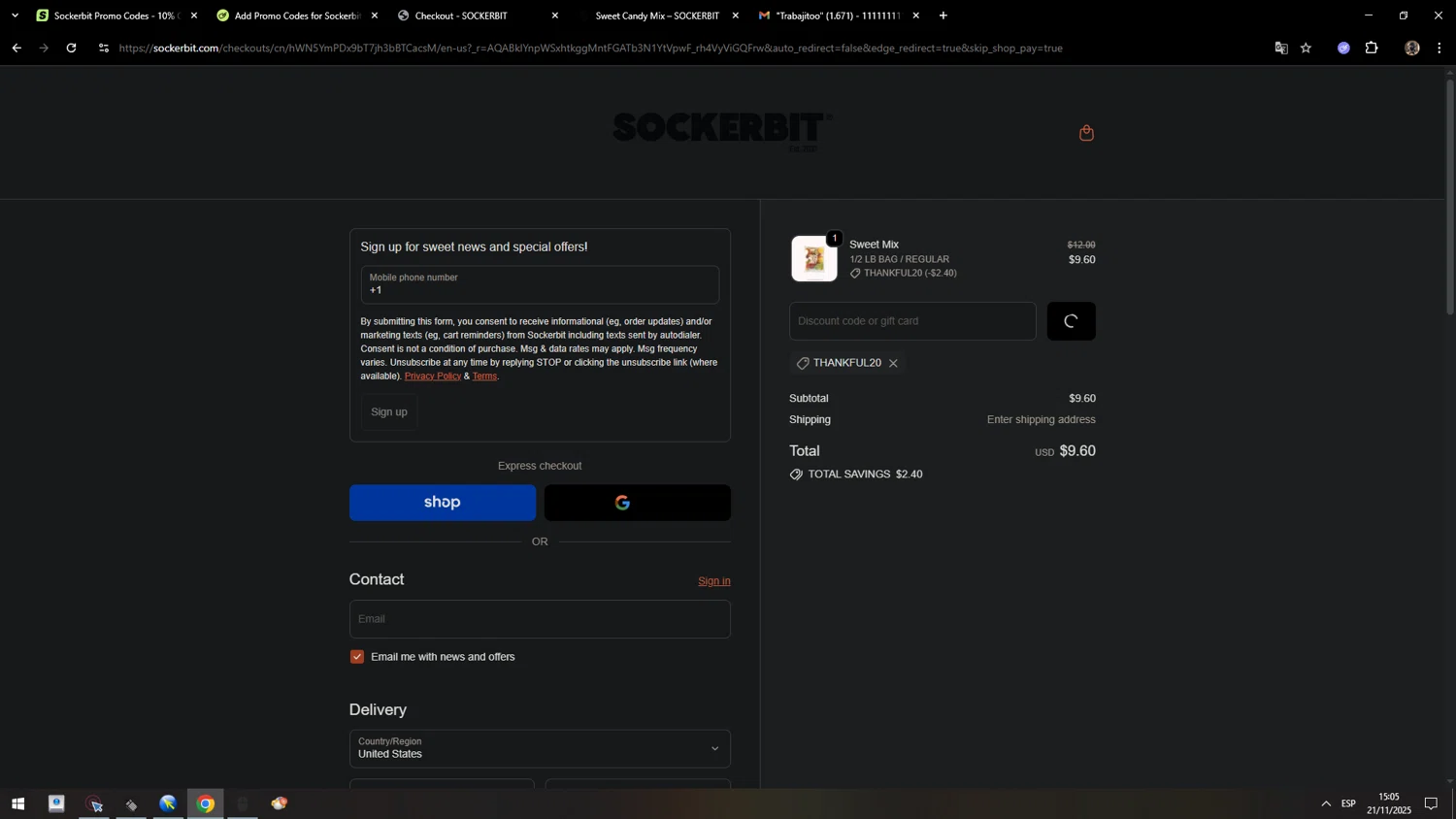Open the Chrome profile avatar
The height and width of the screenshot is (819, 1456).
tap(1412, 48)
